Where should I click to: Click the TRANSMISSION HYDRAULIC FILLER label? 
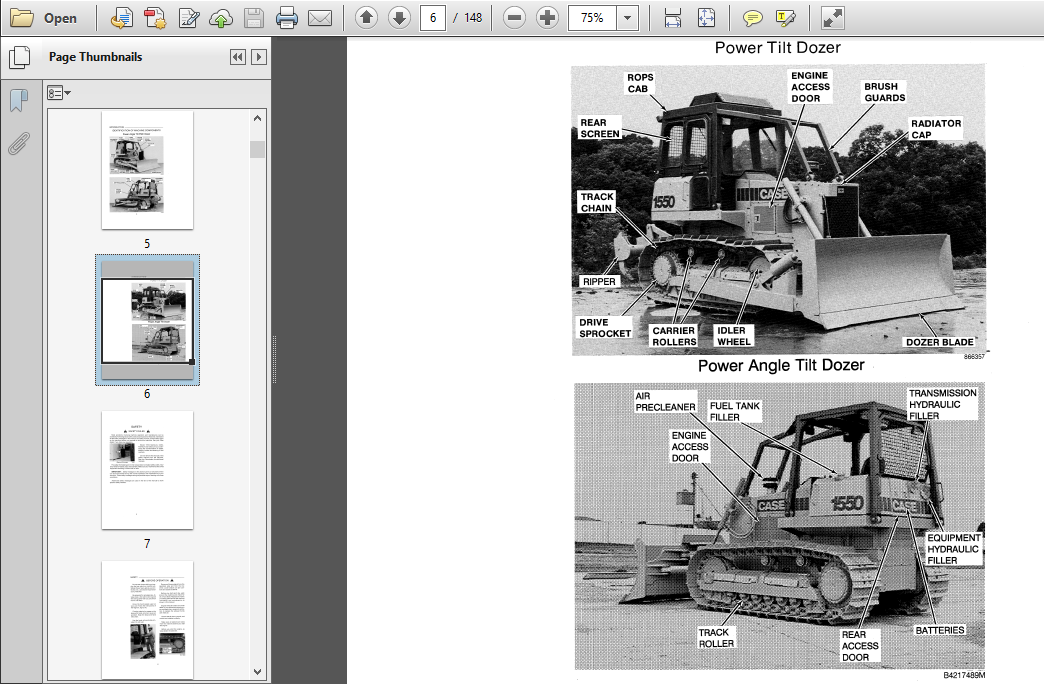(942, 404)
